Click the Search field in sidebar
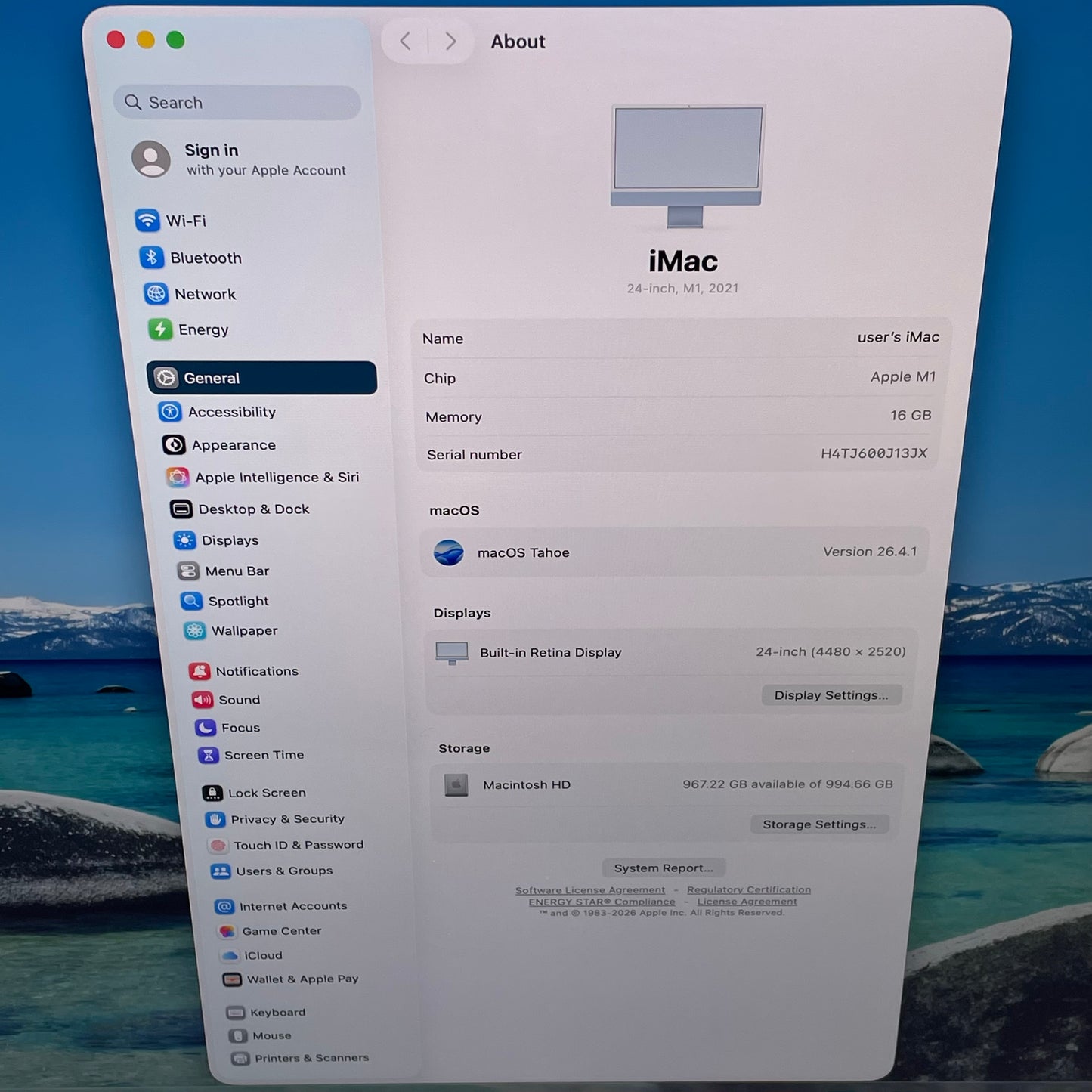This screenshot has height=1092, width=1092. [237, 102]
